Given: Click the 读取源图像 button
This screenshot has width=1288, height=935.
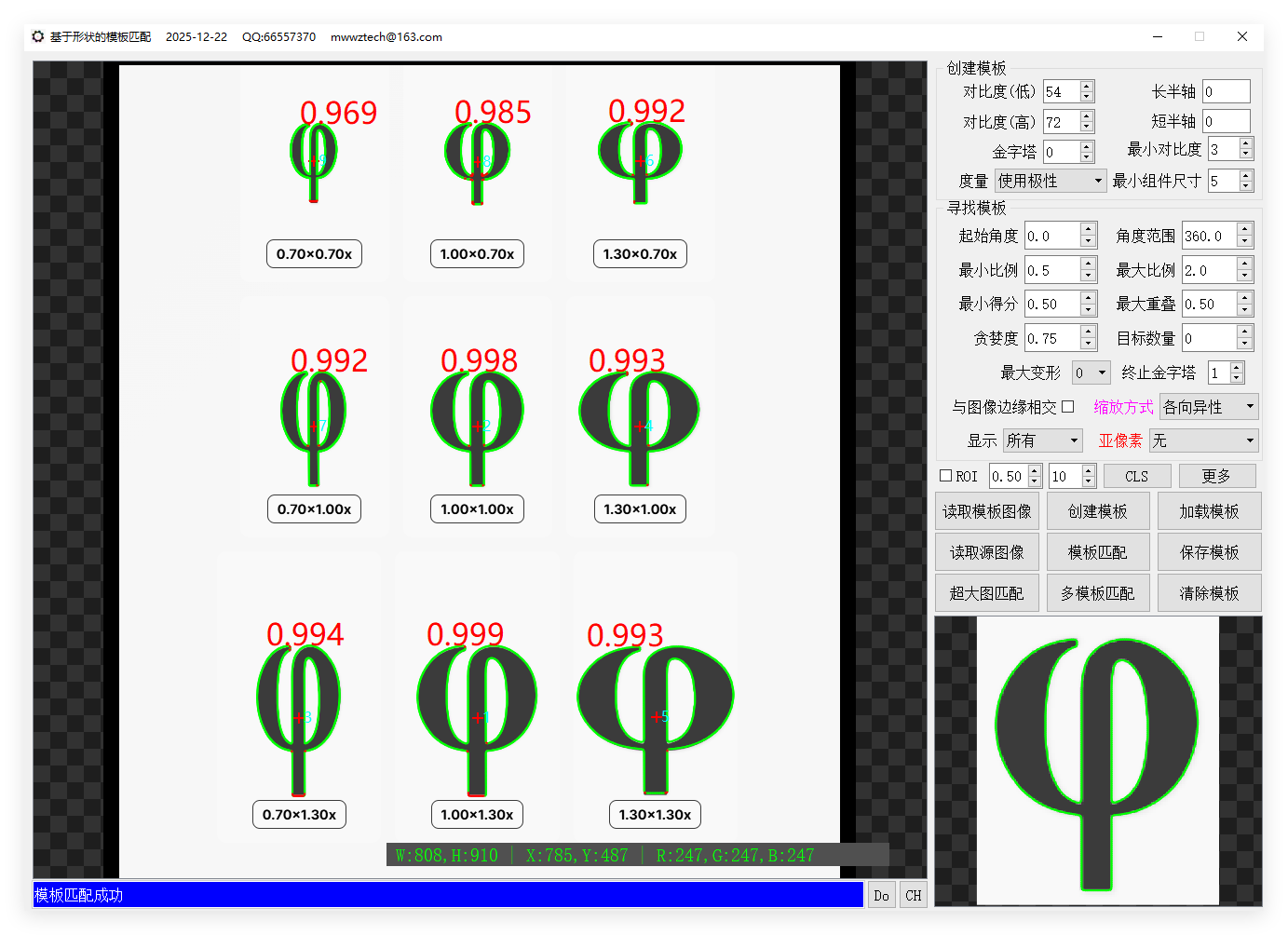Looking at the screenshot, I should pos(986,552).
